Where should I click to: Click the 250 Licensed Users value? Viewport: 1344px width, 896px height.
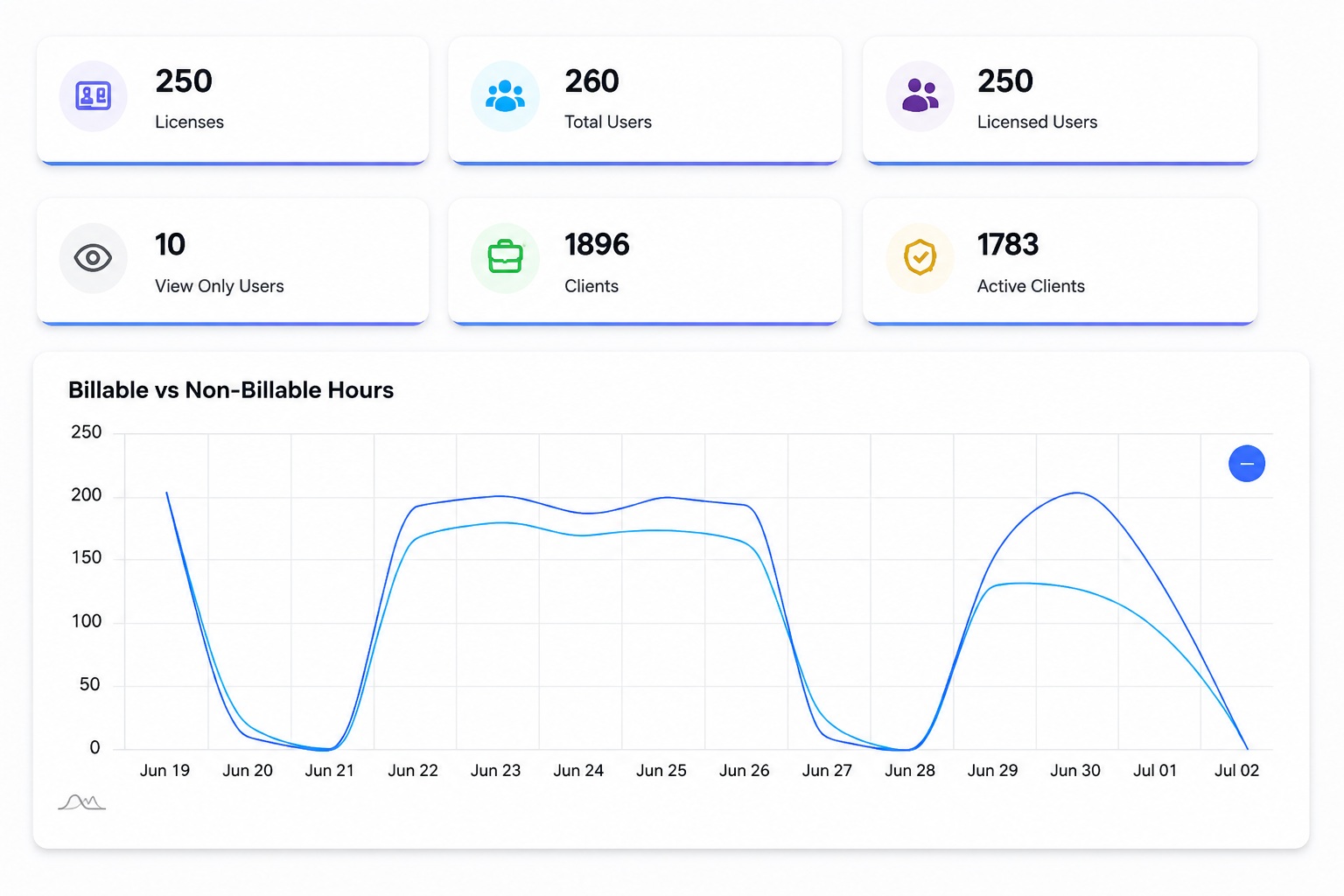point(1005,81)
